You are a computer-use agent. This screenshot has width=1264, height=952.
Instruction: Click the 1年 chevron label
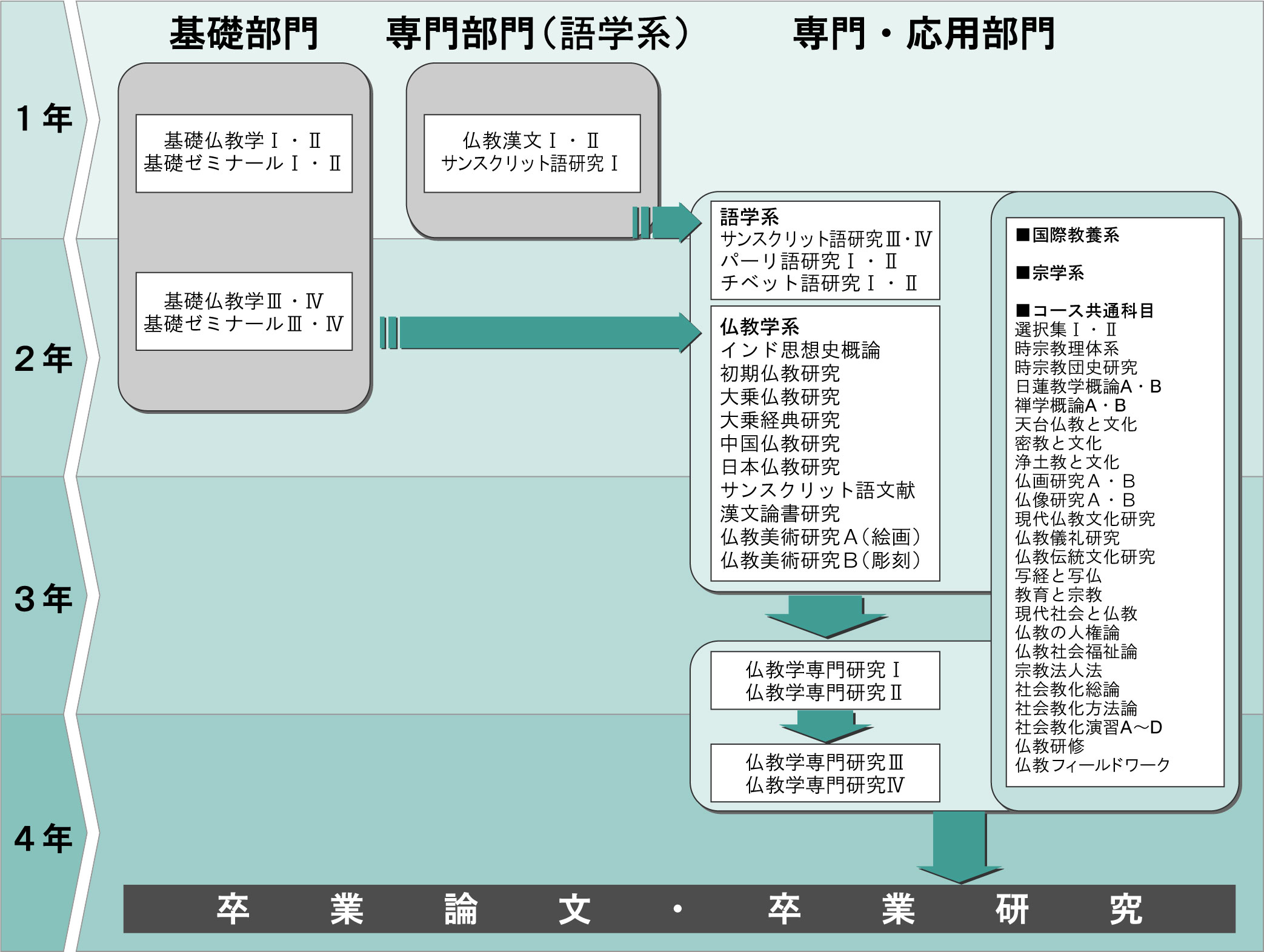44,119
